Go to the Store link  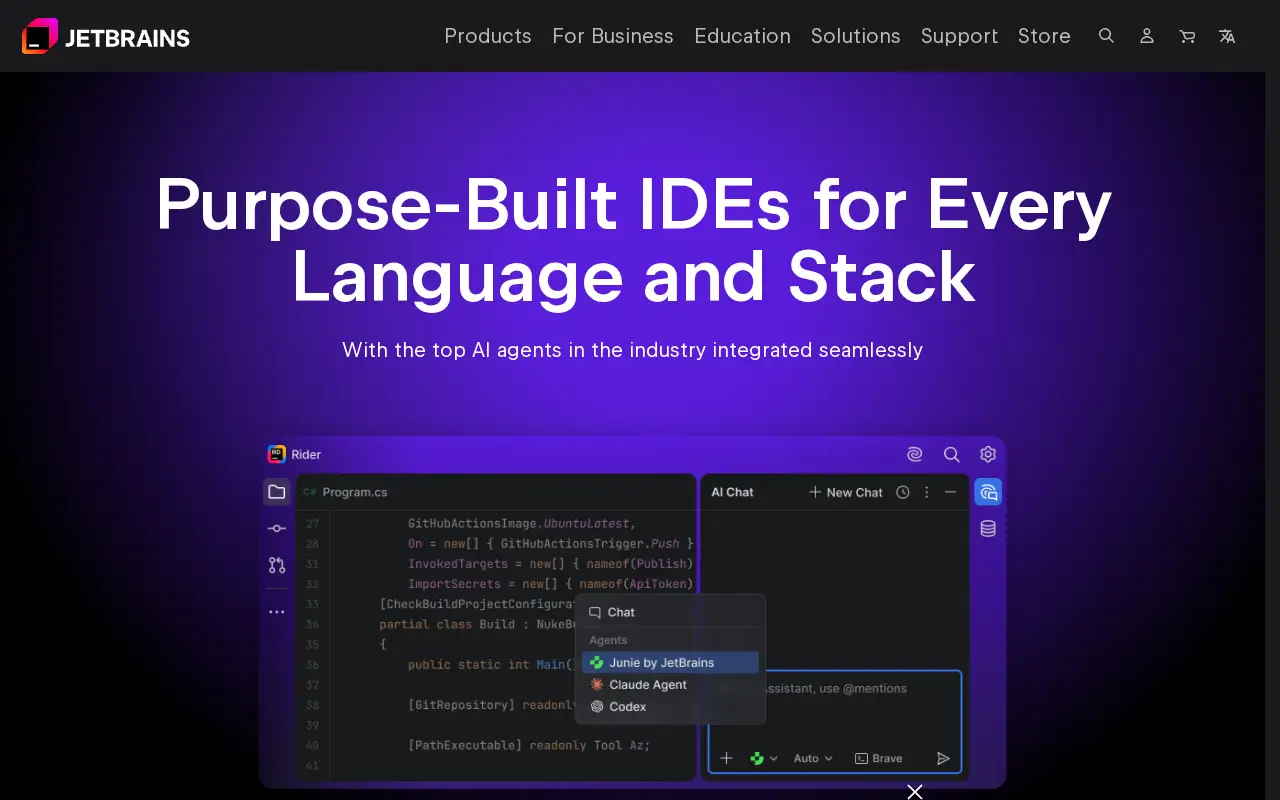(x=1044, y=36)
